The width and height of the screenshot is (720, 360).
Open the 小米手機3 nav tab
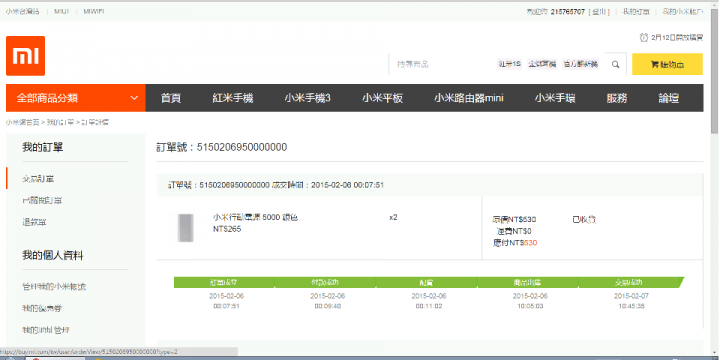click(x=307, y=98)
